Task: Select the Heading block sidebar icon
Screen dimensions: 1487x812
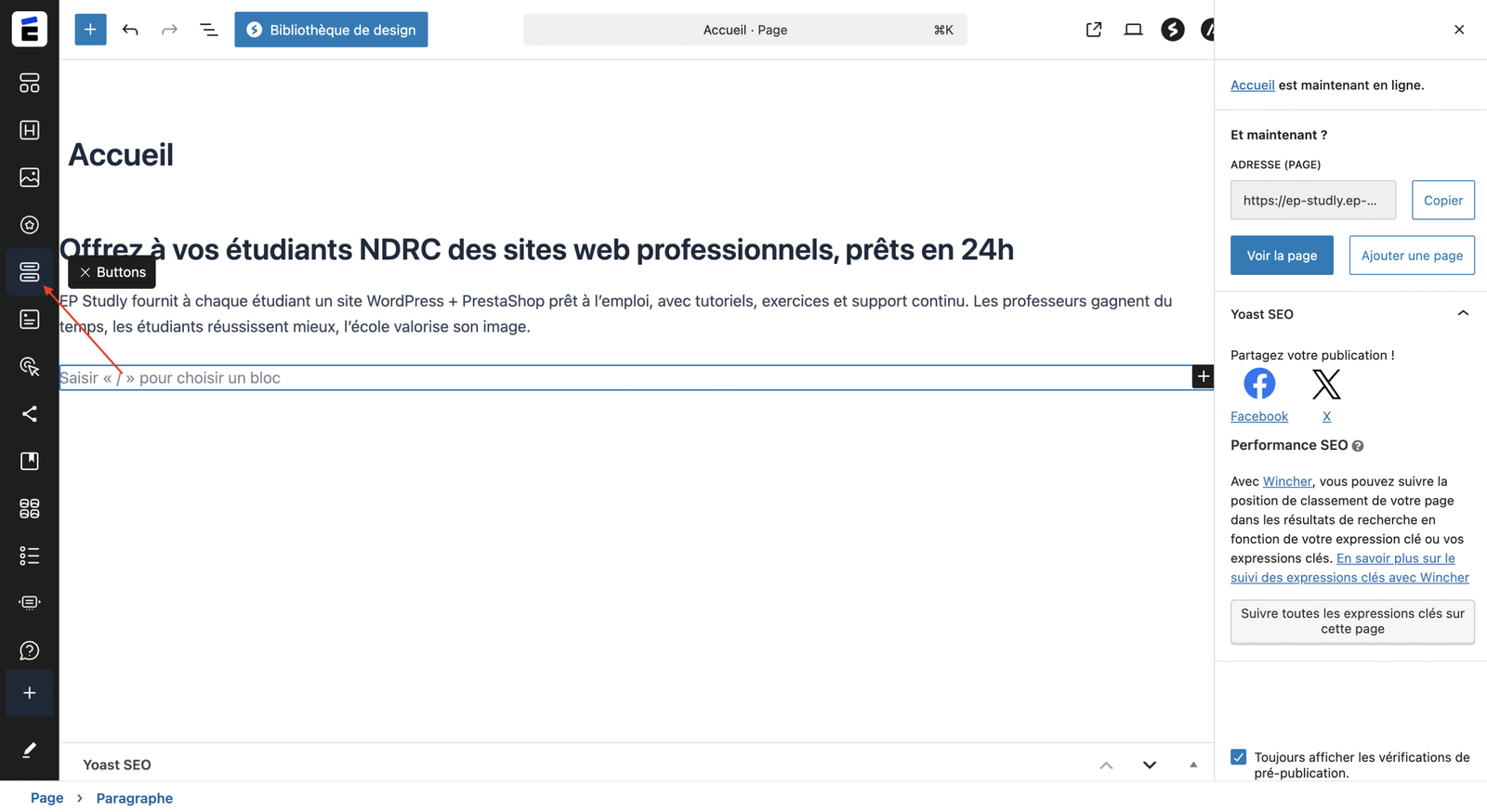Action: pos(30,130)
